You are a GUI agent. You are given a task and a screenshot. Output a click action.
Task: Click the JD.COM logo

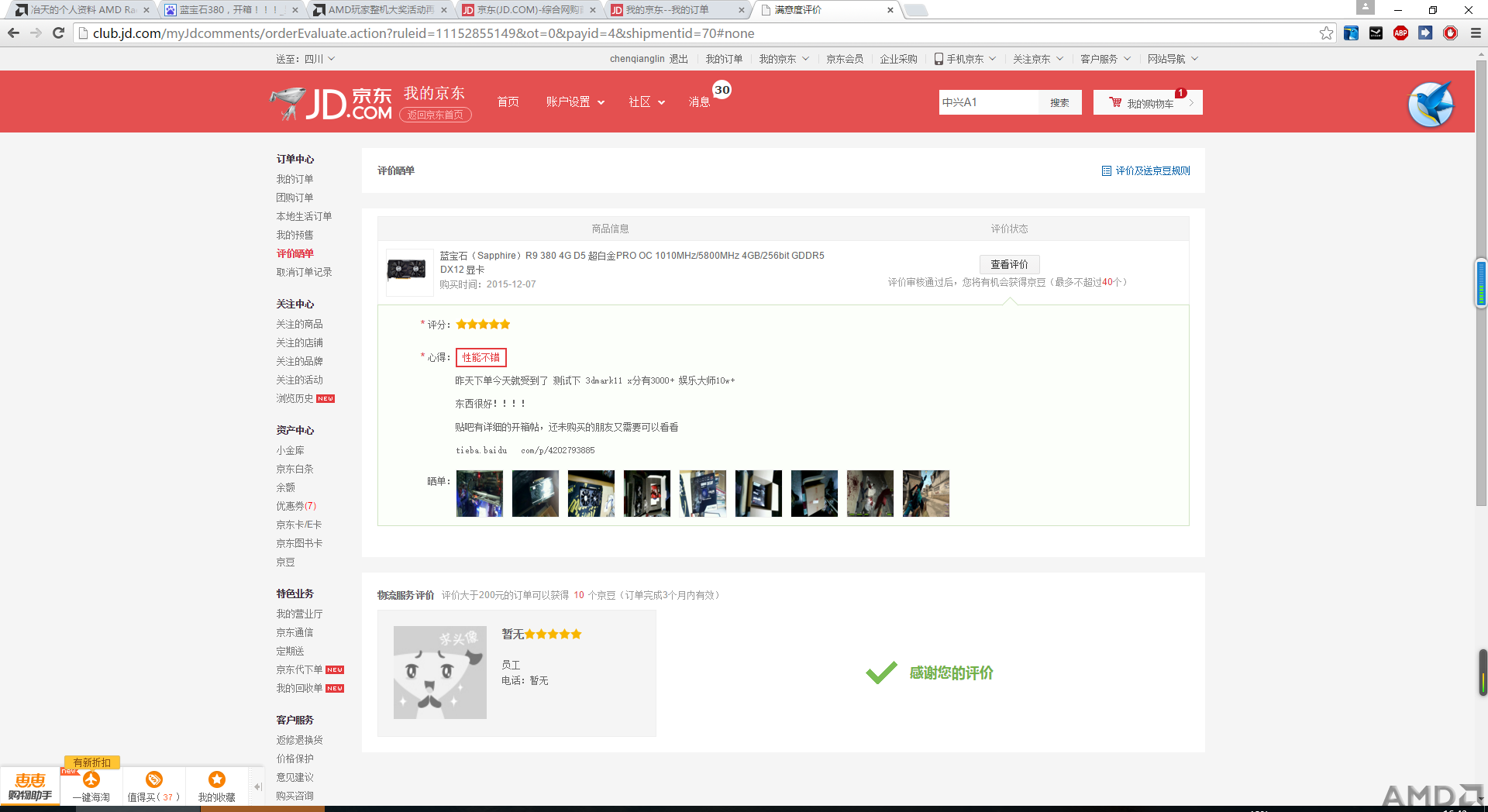[332, 104]
